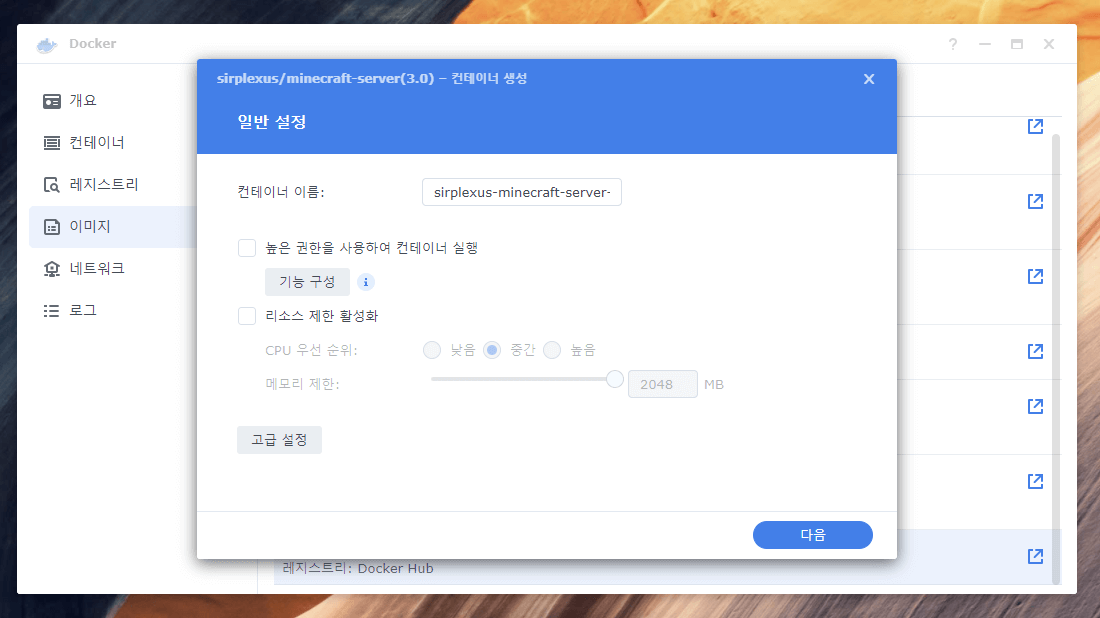Click the info icon next to 기능 구성
This screenshot has height=618, width=1100.
coord(365,282)
